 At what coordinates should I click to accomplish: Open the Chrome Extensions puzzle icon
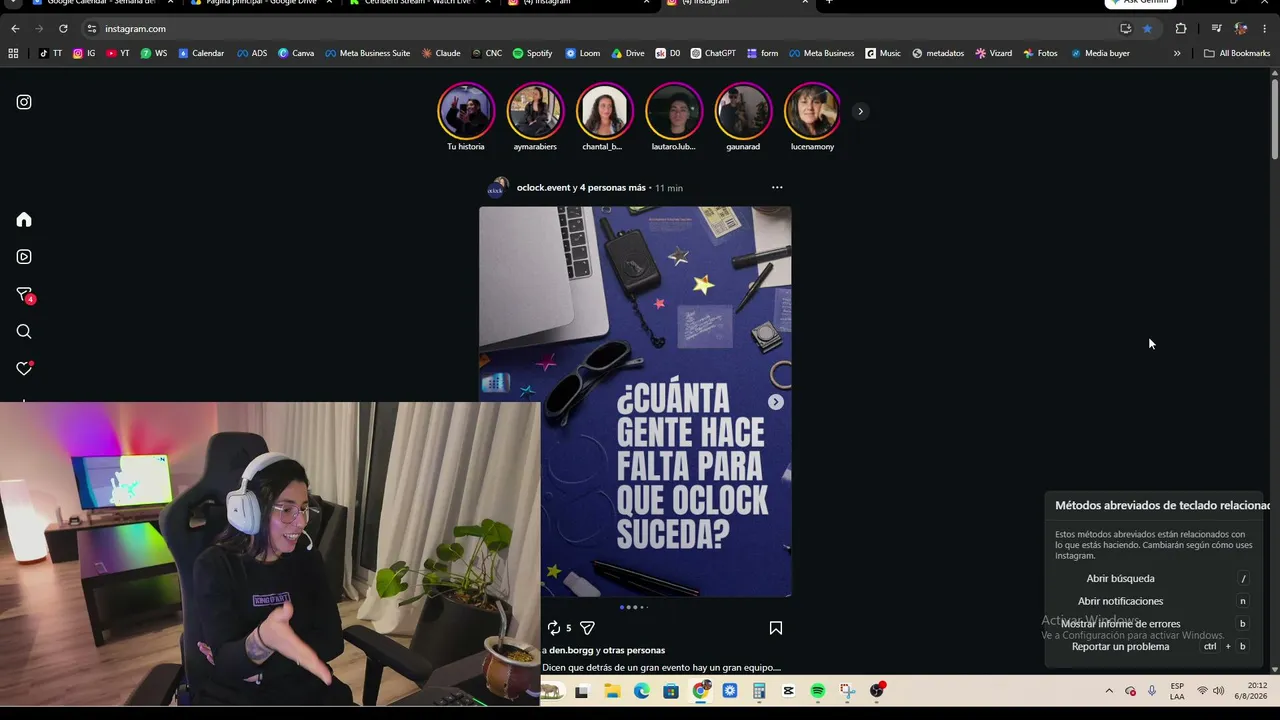[x=1181, y=29]
